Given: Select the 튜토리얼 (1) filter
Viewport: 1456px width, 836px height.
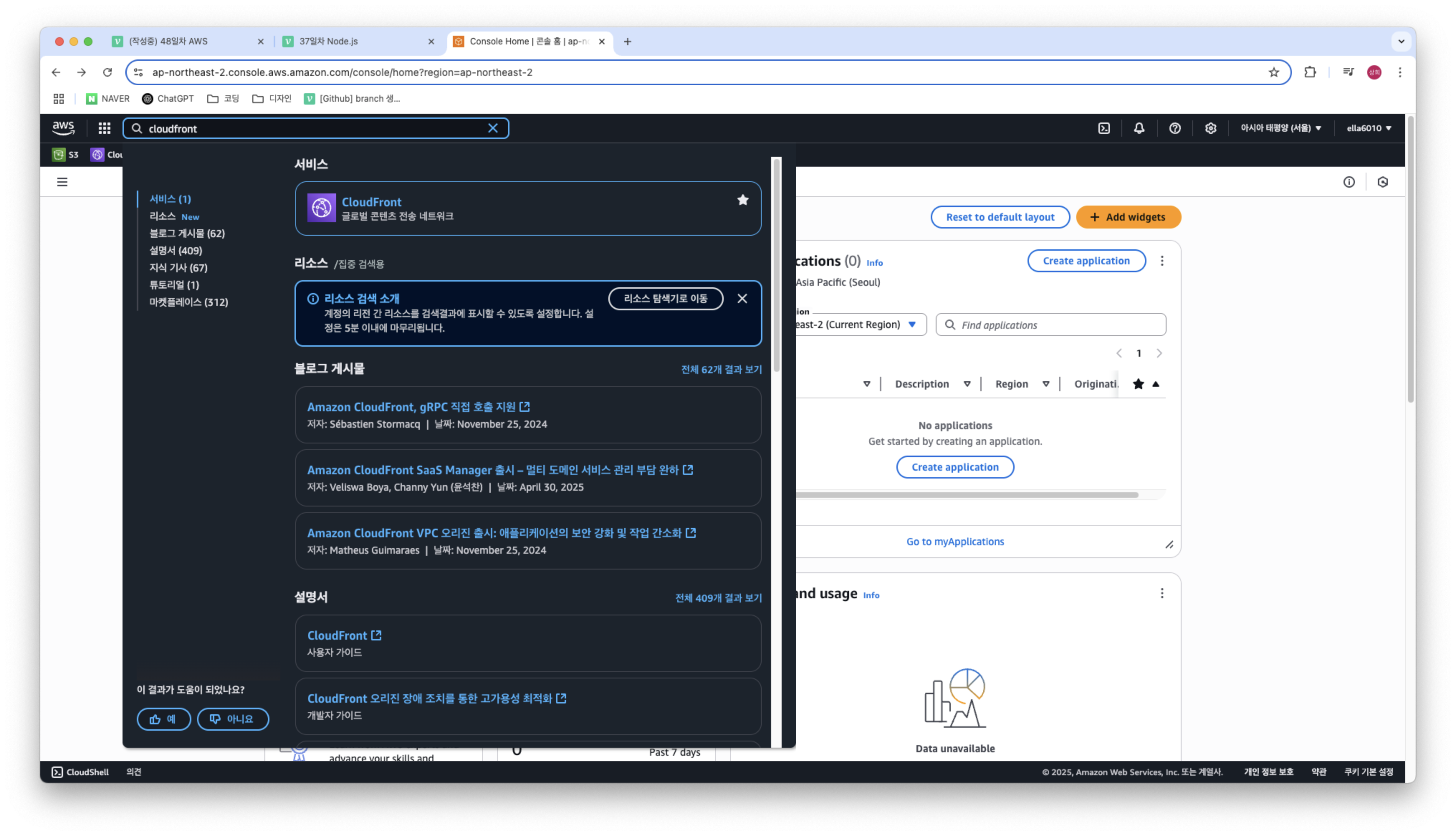Looking at the screenshot, I should (174, 285).
